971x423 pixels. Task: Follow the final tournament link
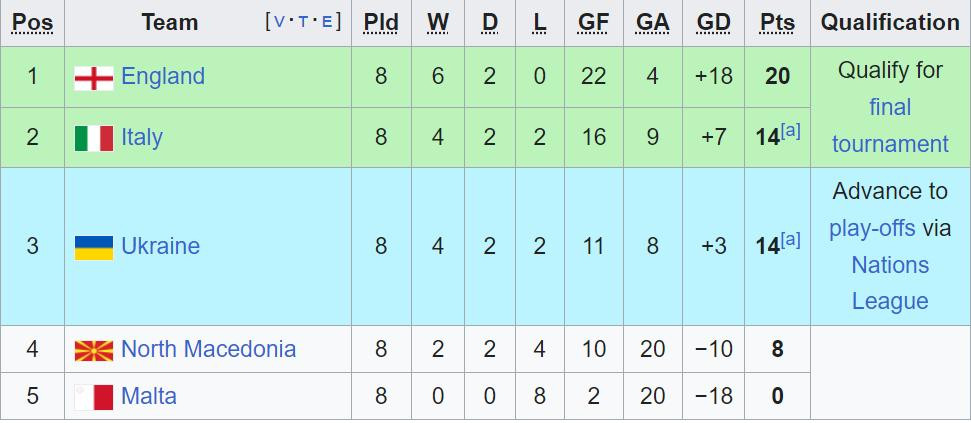coord(890,125)
